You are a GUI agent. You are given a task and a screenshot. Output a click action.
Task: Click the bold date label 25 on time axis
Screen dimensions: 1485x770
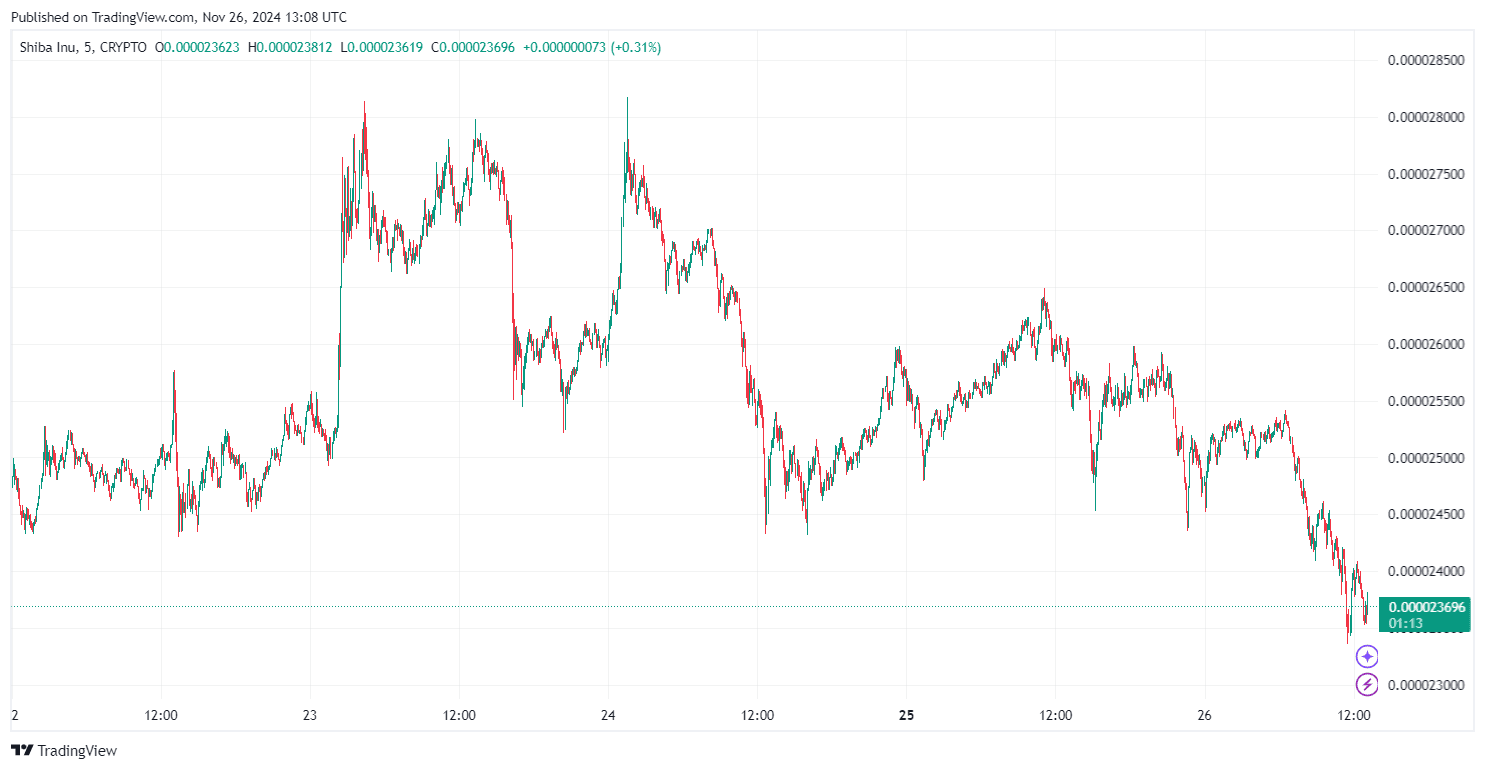click(x=906, y=716)
